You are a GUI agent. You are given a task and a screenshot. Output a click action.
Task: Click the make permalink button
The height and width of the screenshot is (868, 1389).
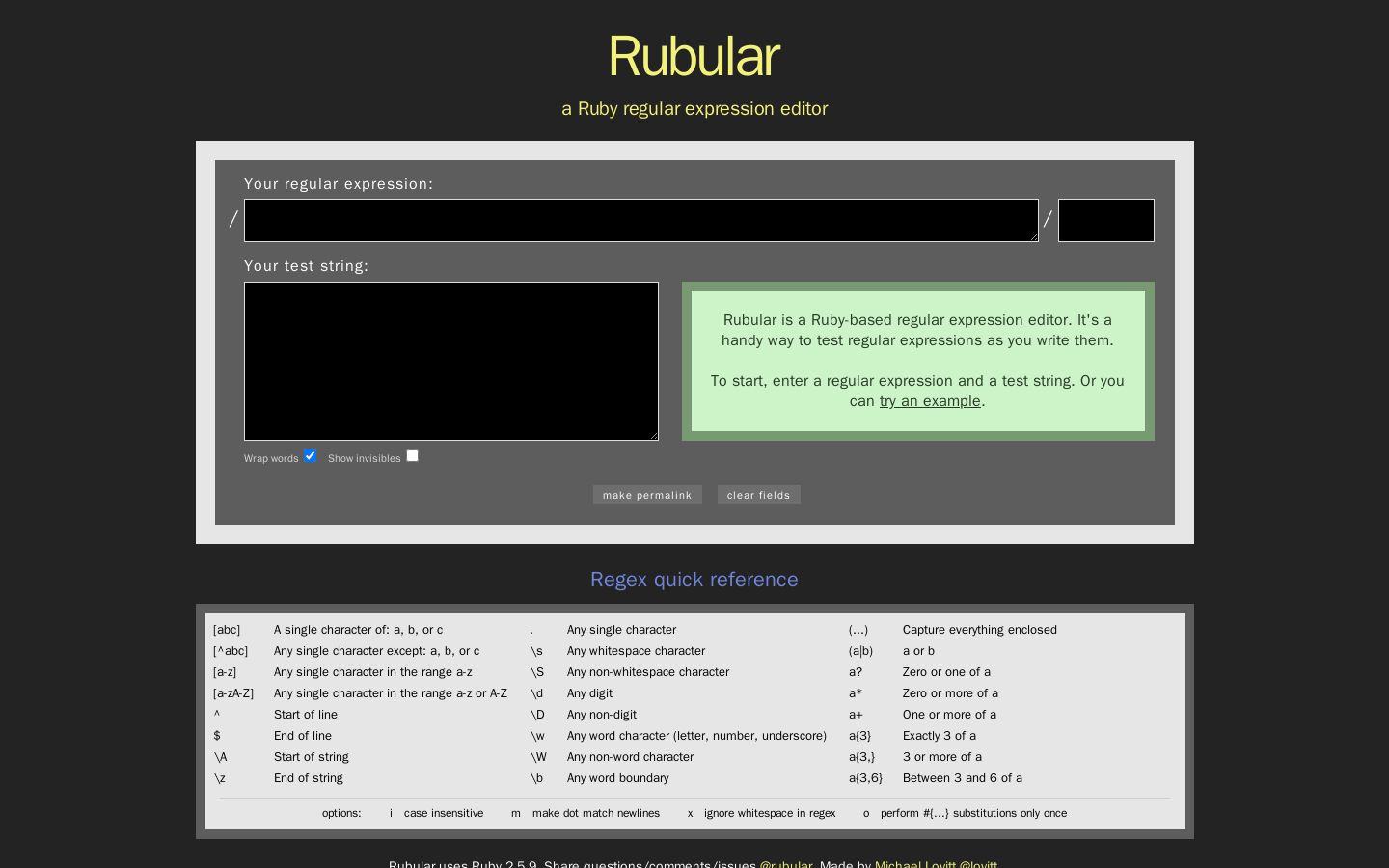(647, 495)
